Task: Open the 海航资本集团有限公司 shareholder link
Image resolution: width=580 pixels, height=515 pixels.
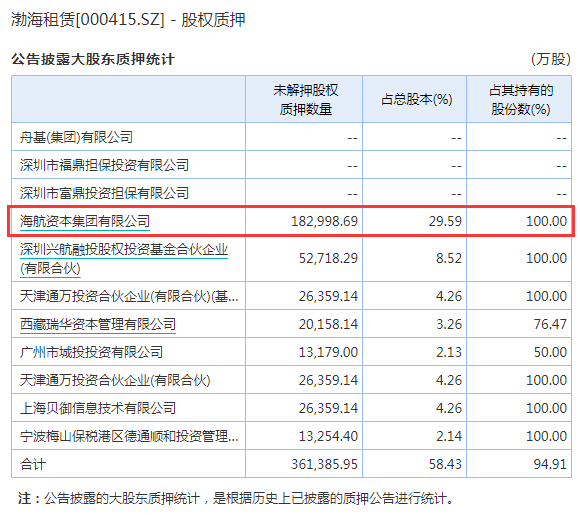Action: [x=85, y=221]
